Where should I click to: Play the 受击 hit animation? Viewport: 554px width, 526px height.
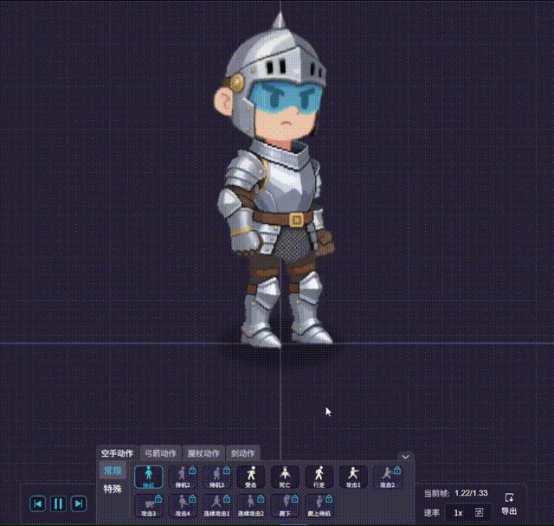tap(251, 477)
